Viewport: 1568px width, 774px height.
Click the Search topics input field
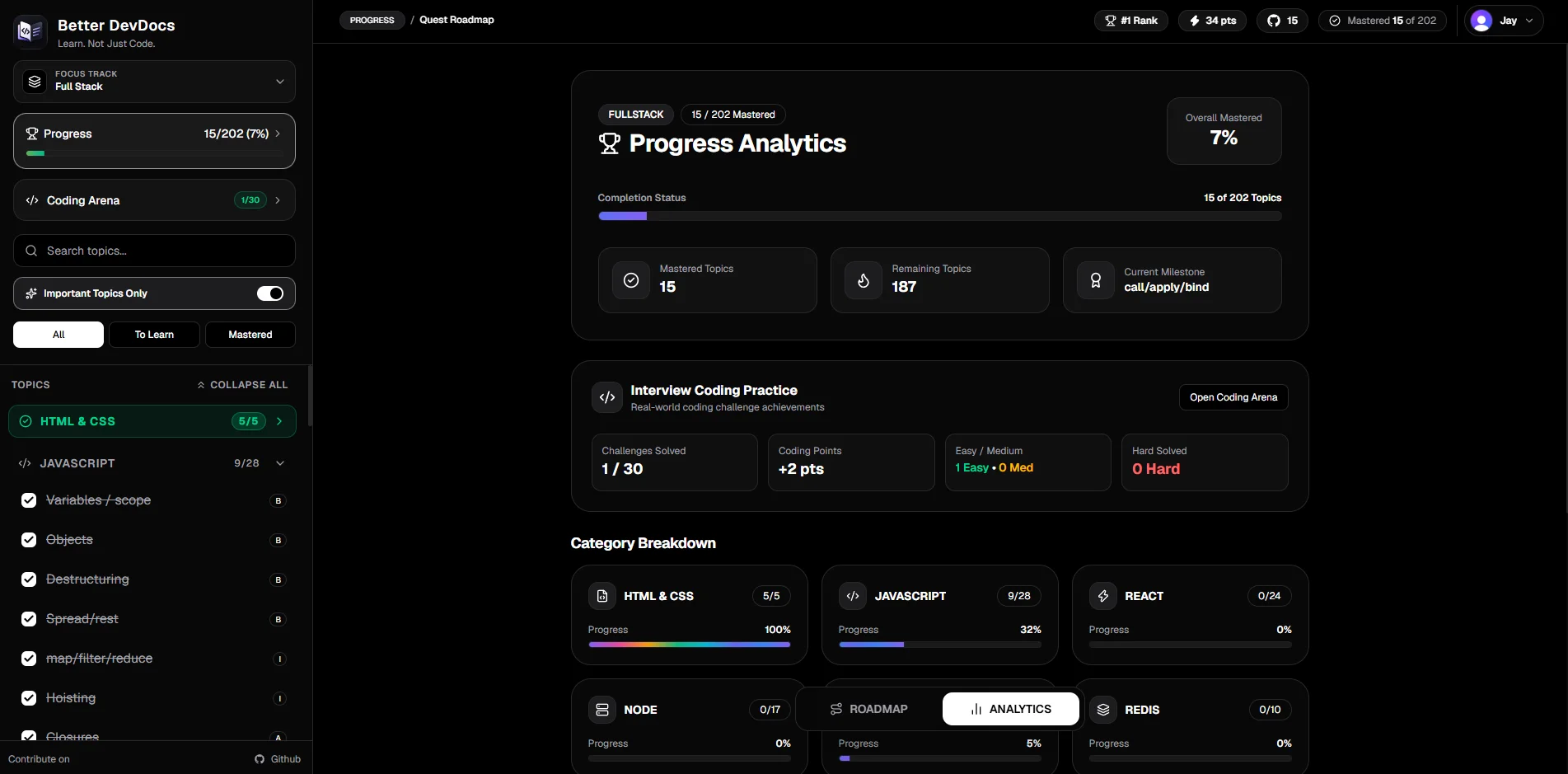pyautogui.click(x=154, y=251)
